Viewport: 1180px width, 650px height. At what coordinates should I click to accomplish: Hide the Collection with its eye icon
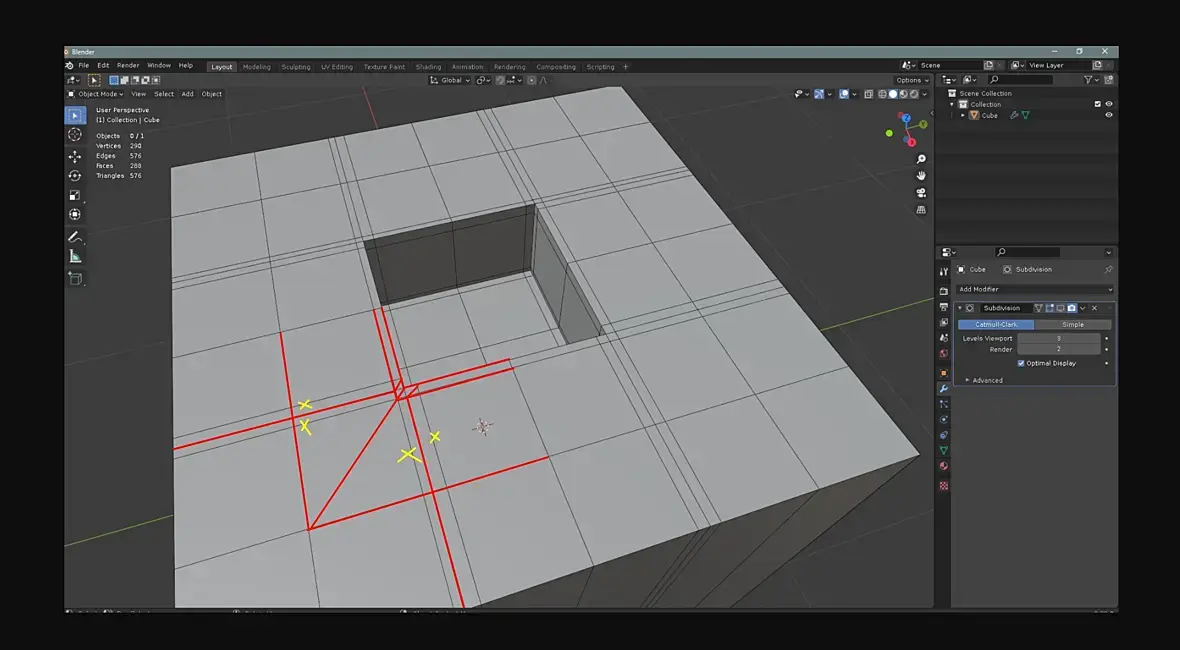(x=1109, y=105)
